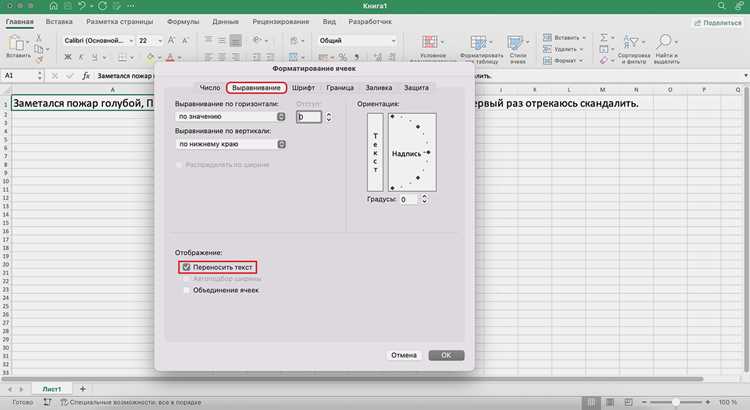The image size is (750, 410).
Task: Open the Формулы ribbon tab
Action: [183, 22]
